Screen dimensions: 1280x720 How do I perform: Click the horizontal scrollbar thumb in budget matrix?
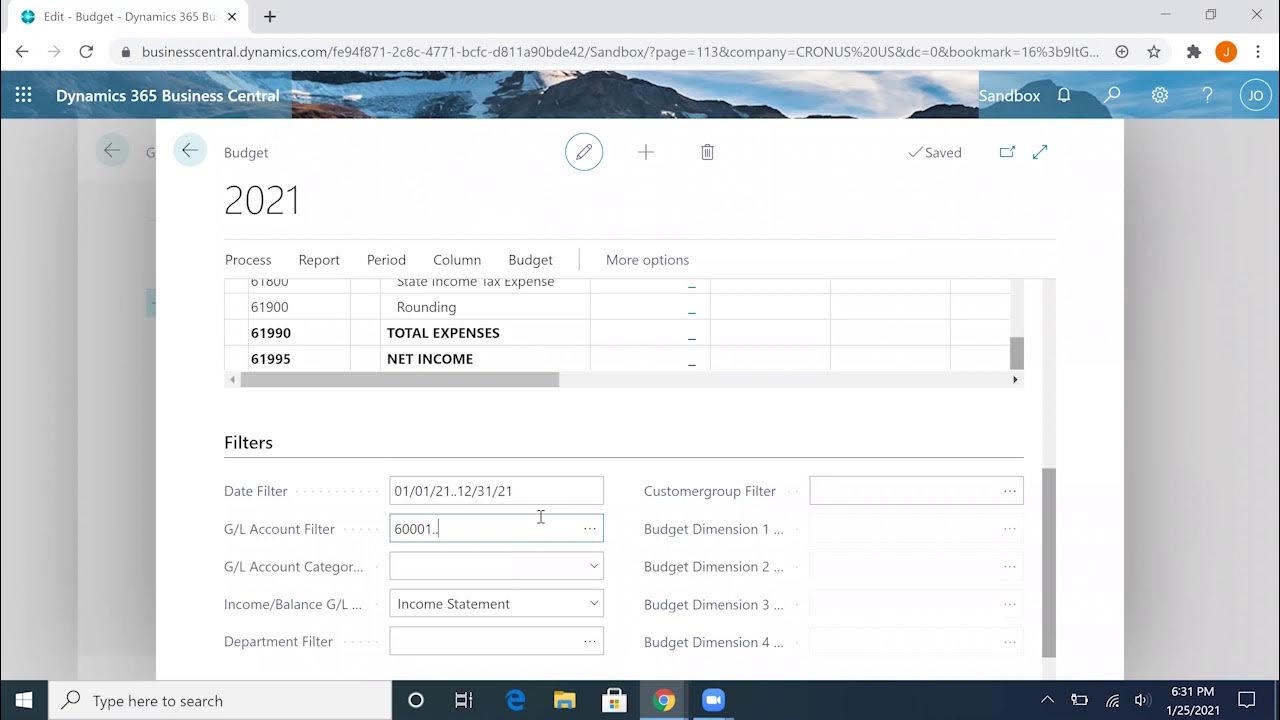click(400, 380)
